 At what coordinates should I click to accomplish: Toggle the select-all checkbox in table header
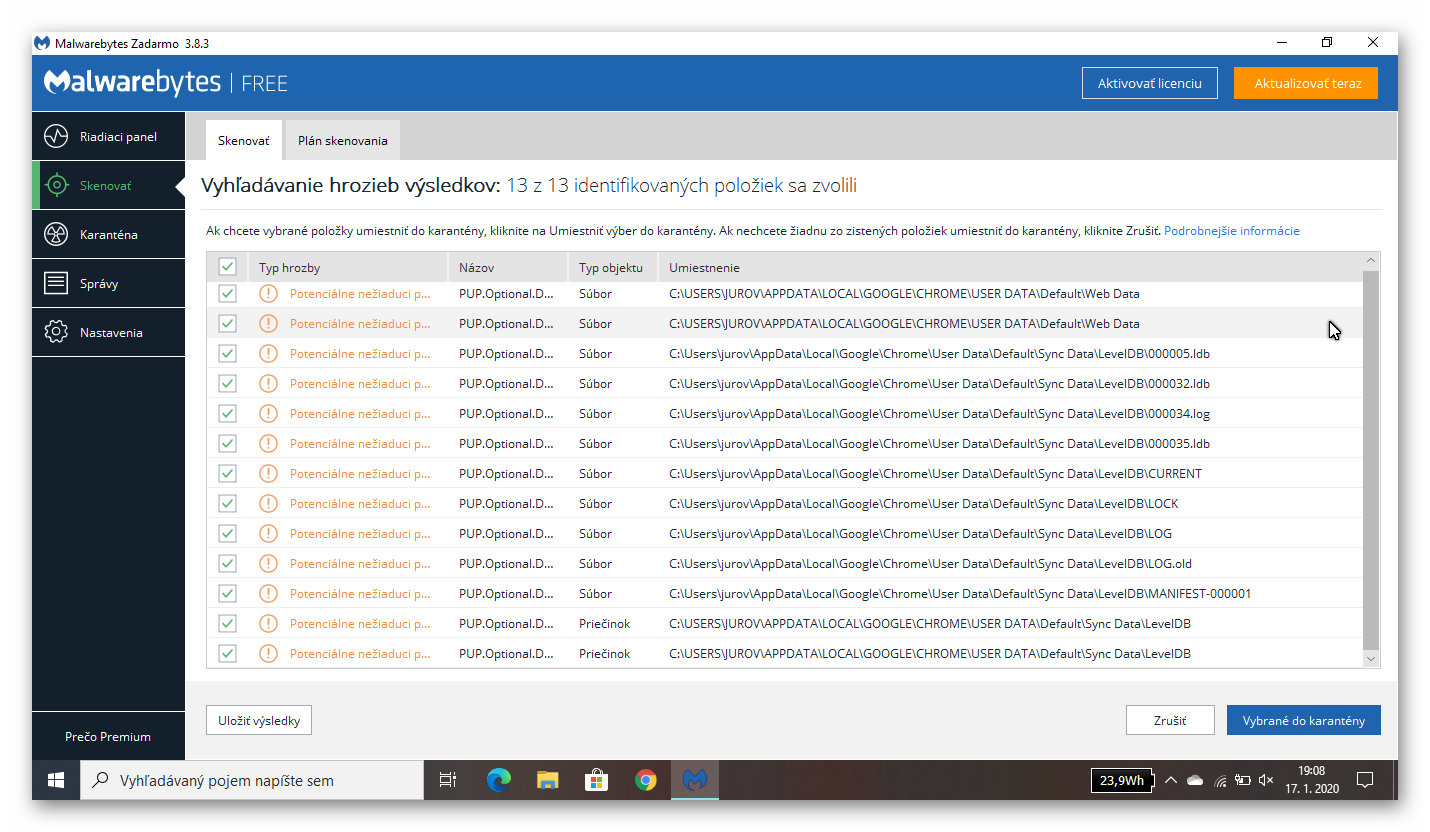tap(227, 267)
